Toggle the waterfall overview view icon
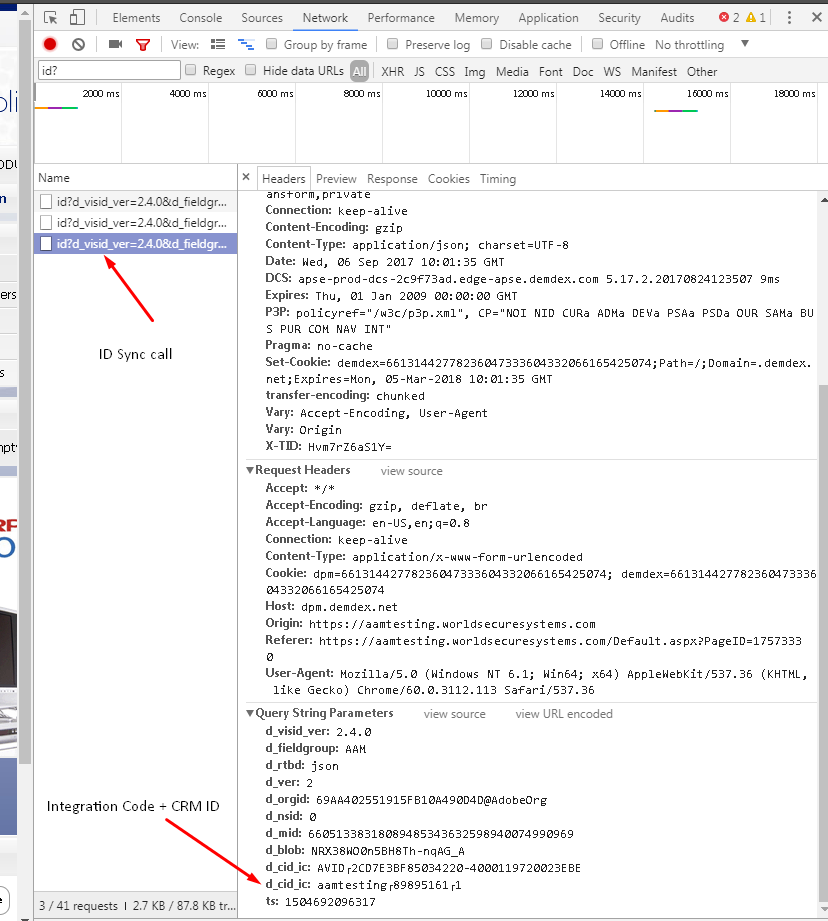The image size is (828, 921). point(245,44)
